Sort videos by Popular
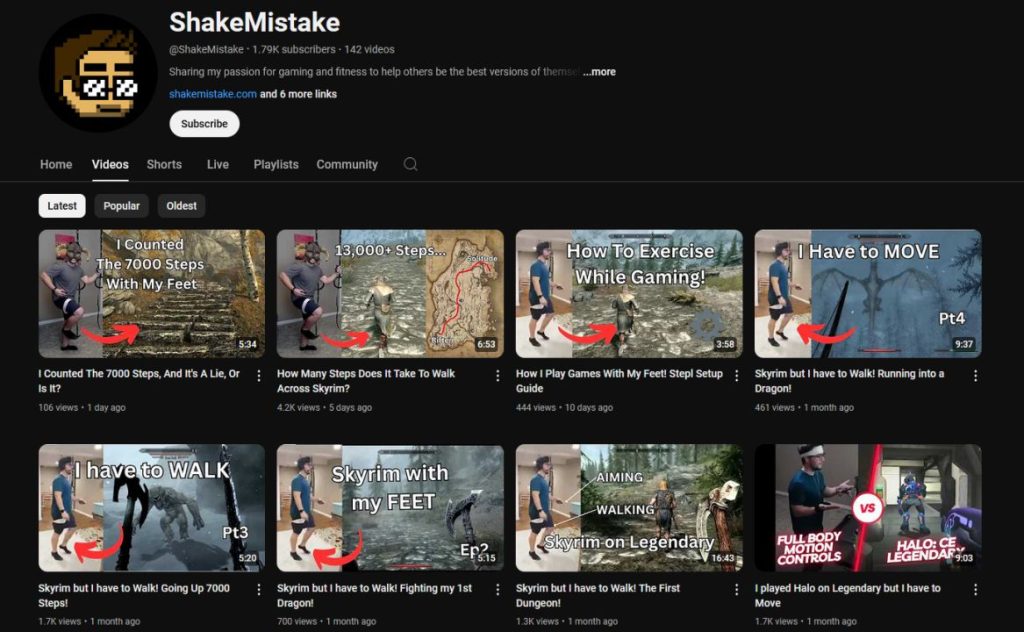Screen dimensions: 1024x632 [x=121, y=206]
